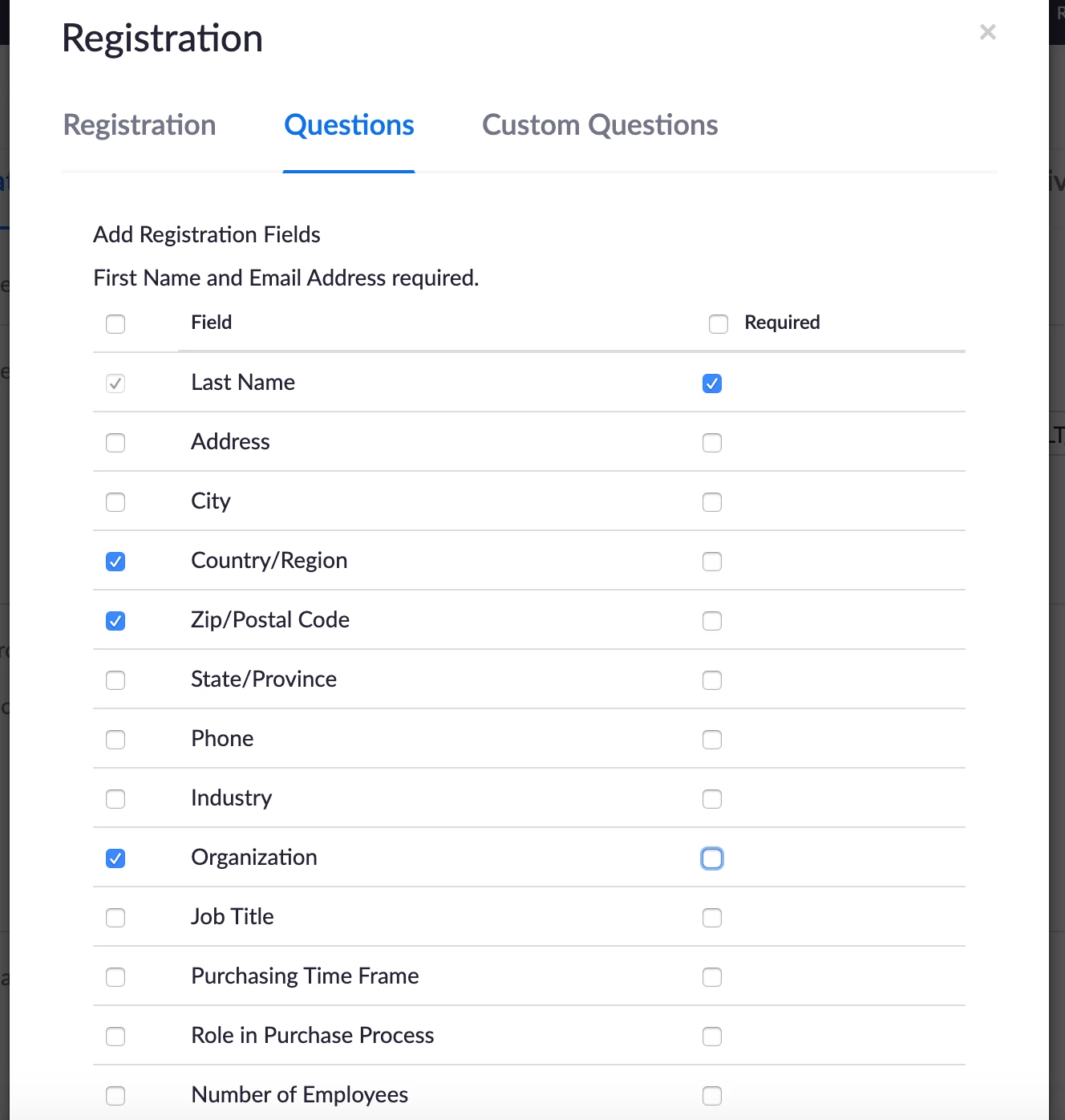The width and height of the screenshot is (1065, 1120).
Task: Open the Custom Questions tab
Action: click(600, 125)
